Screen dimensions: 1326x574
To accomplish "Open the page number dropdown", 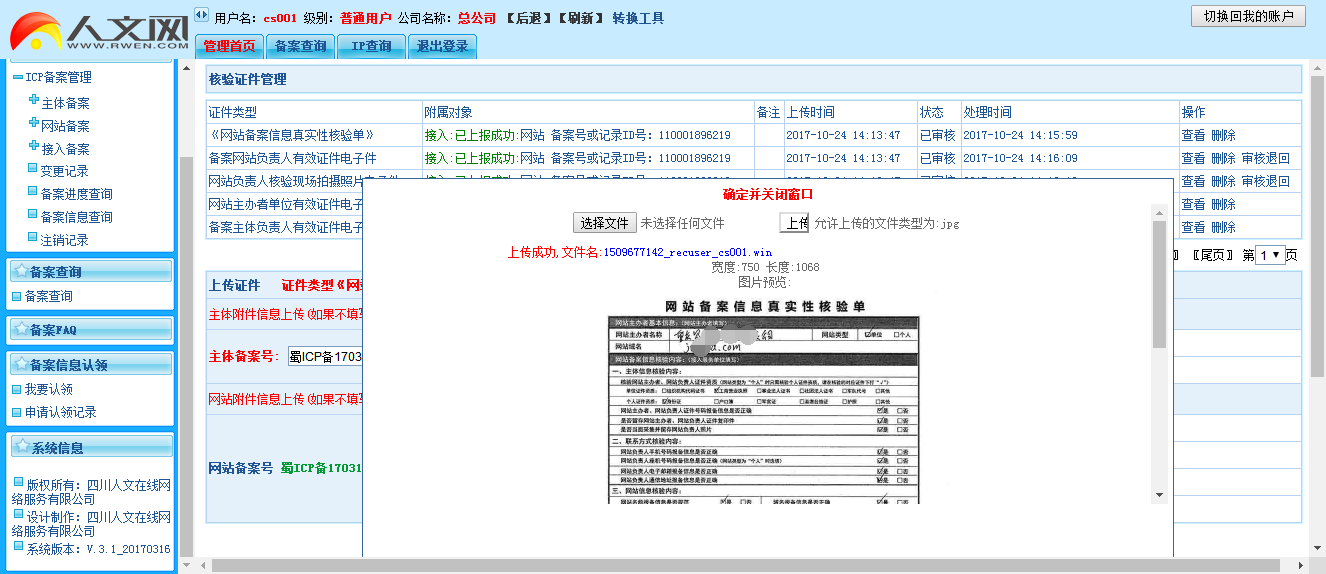I will coord(1269,255).
